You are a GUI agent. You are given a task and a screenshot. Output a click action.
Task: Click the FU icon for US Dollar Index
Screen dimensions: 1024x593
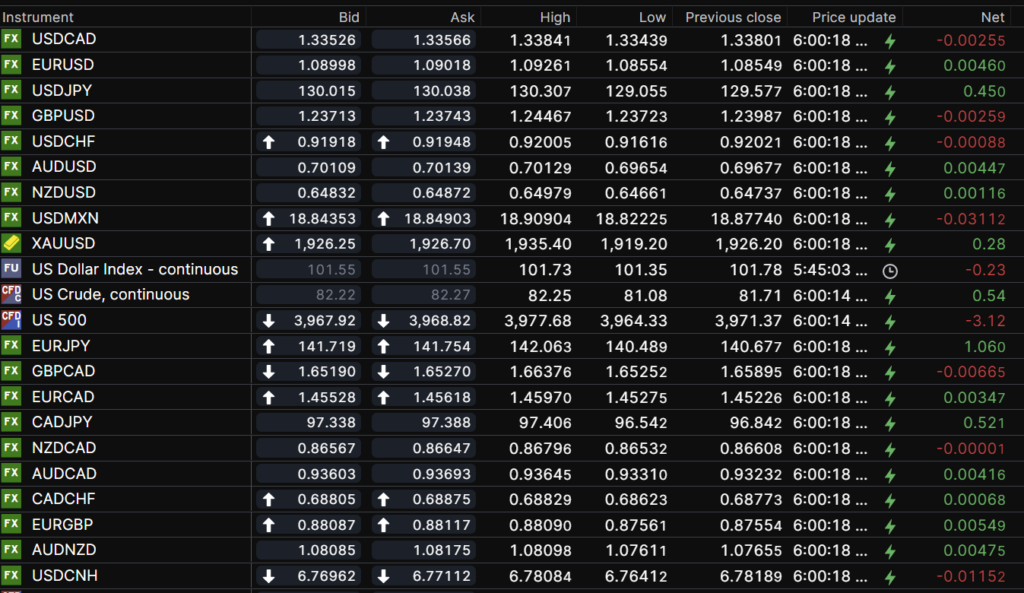(x=11, y=269)
